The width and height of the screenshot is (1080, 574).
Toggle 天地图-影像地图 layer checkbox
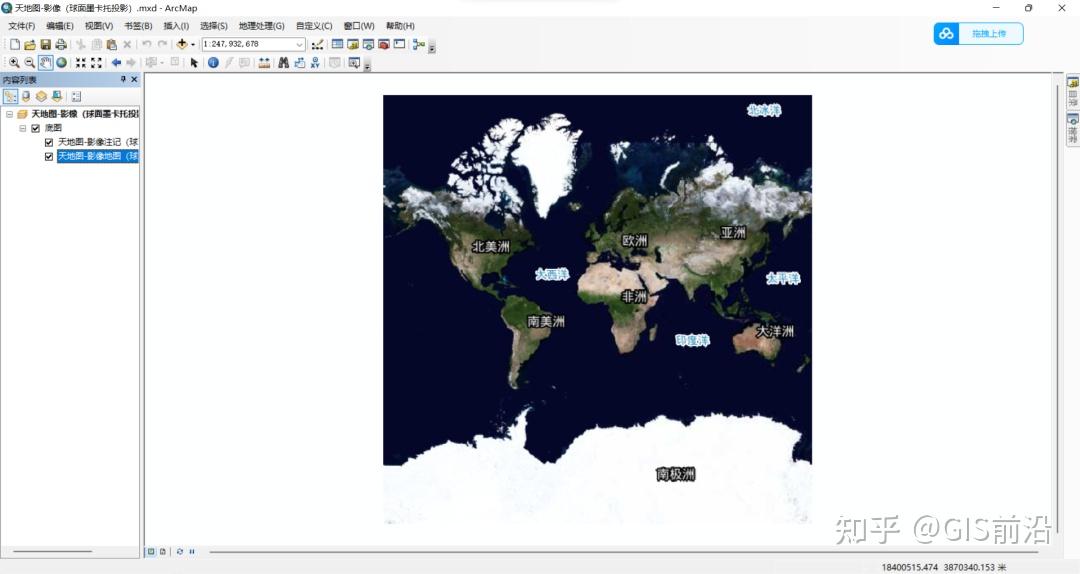pos(49,156)
